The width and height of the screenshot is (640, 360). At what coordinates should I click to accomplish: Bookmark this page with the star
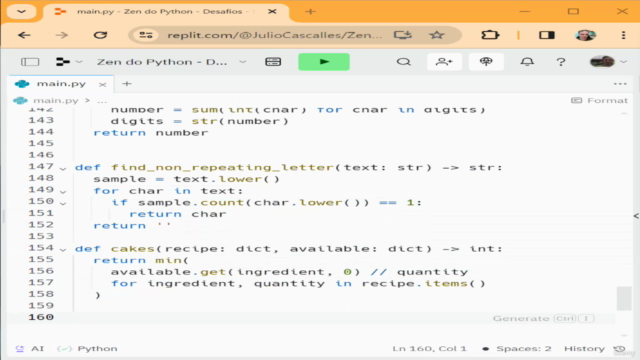tap(436, 35)
